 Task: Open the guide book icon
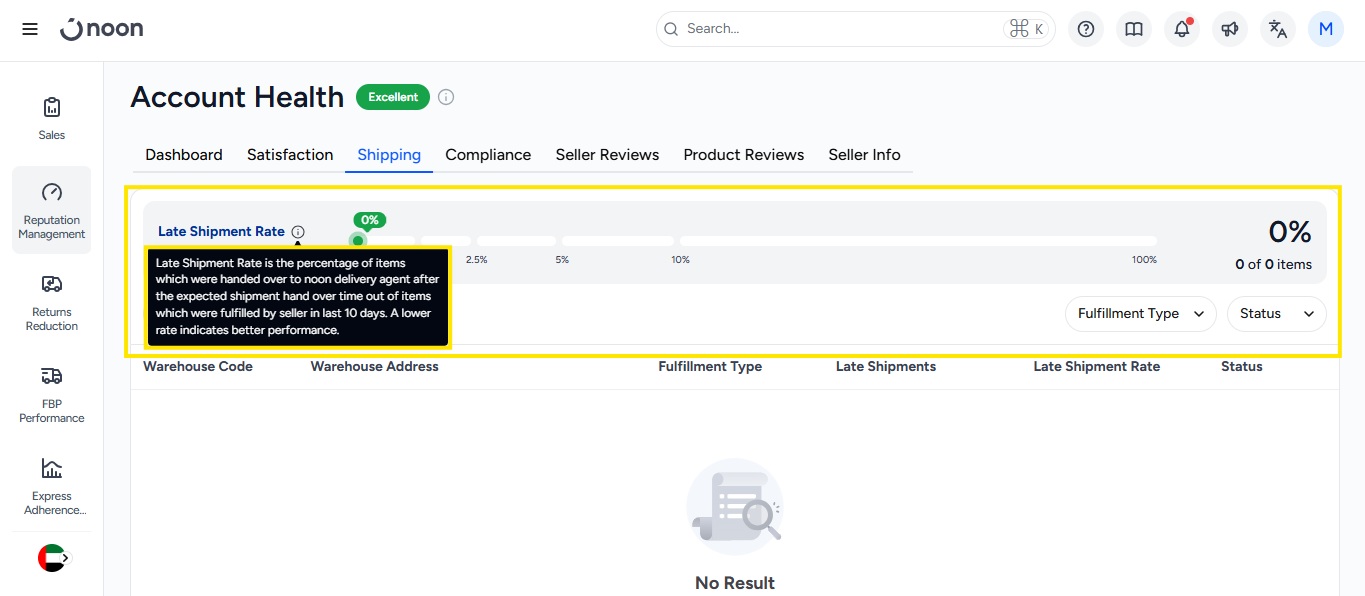(1133, 29)
